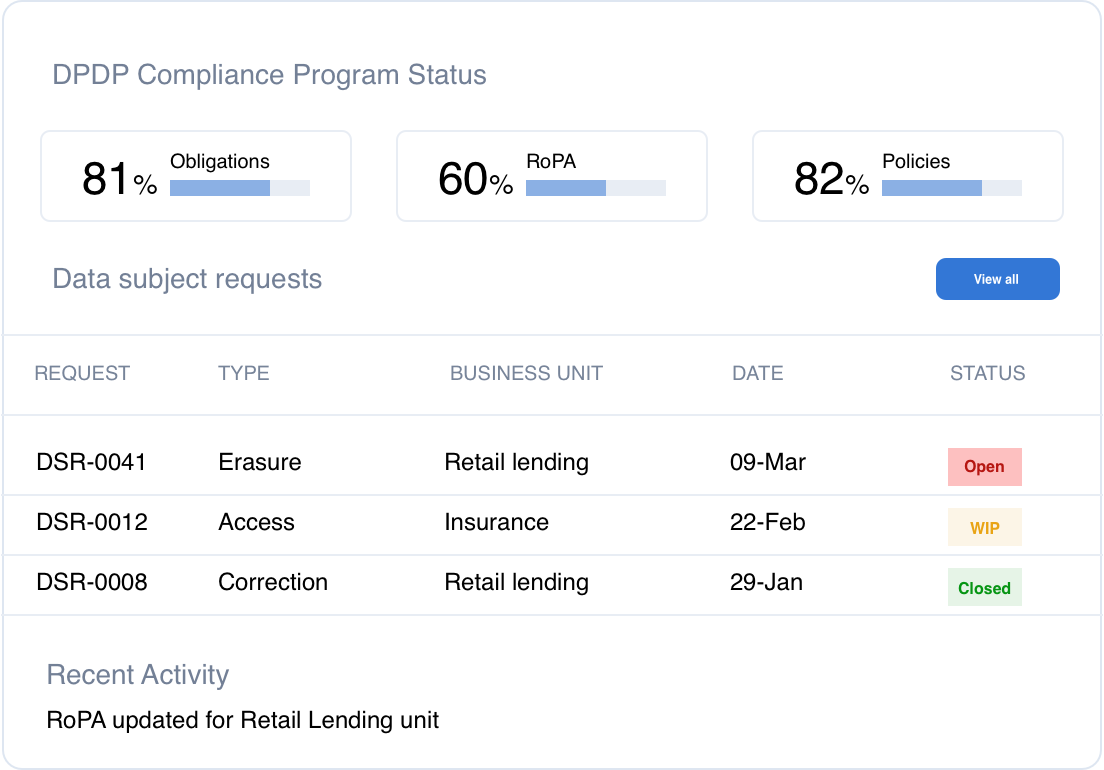
Task: Open the DSR-0012 request entry
Action: pyautogui.click(x=92, y=522)
